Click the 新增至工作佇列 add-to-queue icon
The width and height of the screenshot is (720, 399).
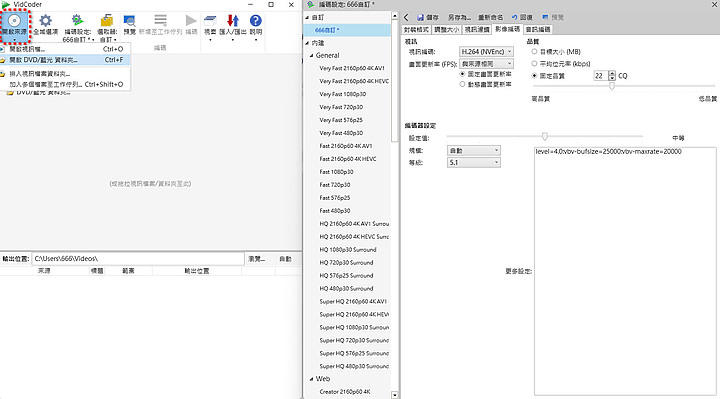(x=160, y=21)
